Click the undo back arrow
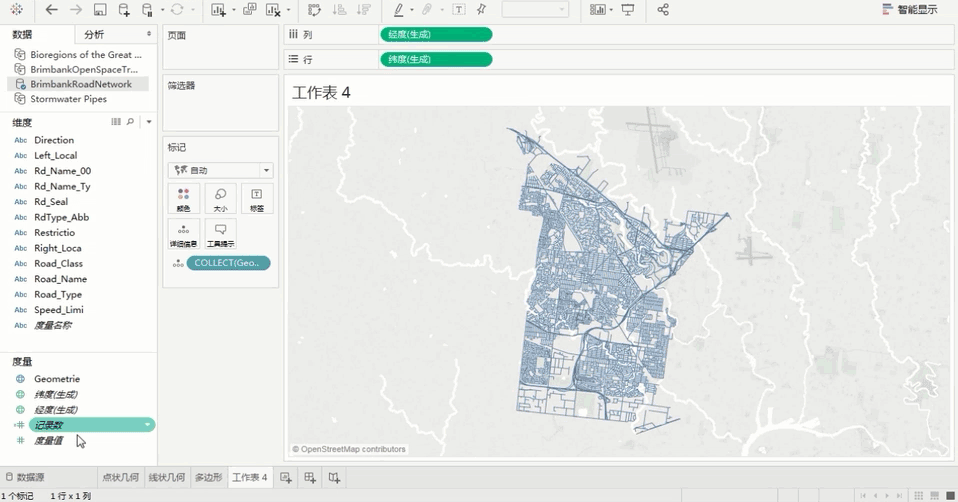The image size is (958, 502). [x=52, y=10]
